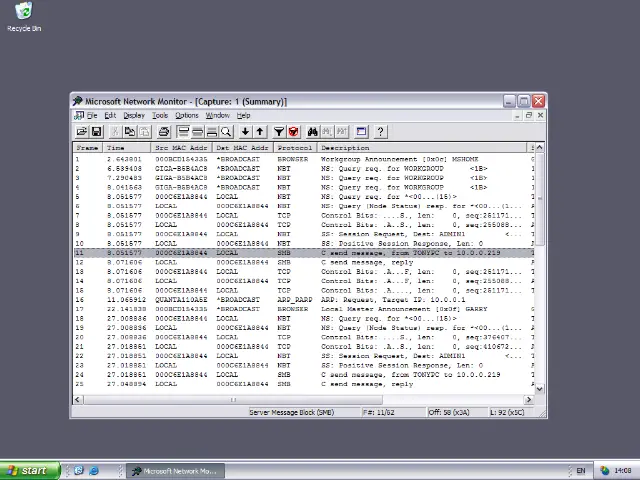Open the Help menu

(x=243, y=116)
